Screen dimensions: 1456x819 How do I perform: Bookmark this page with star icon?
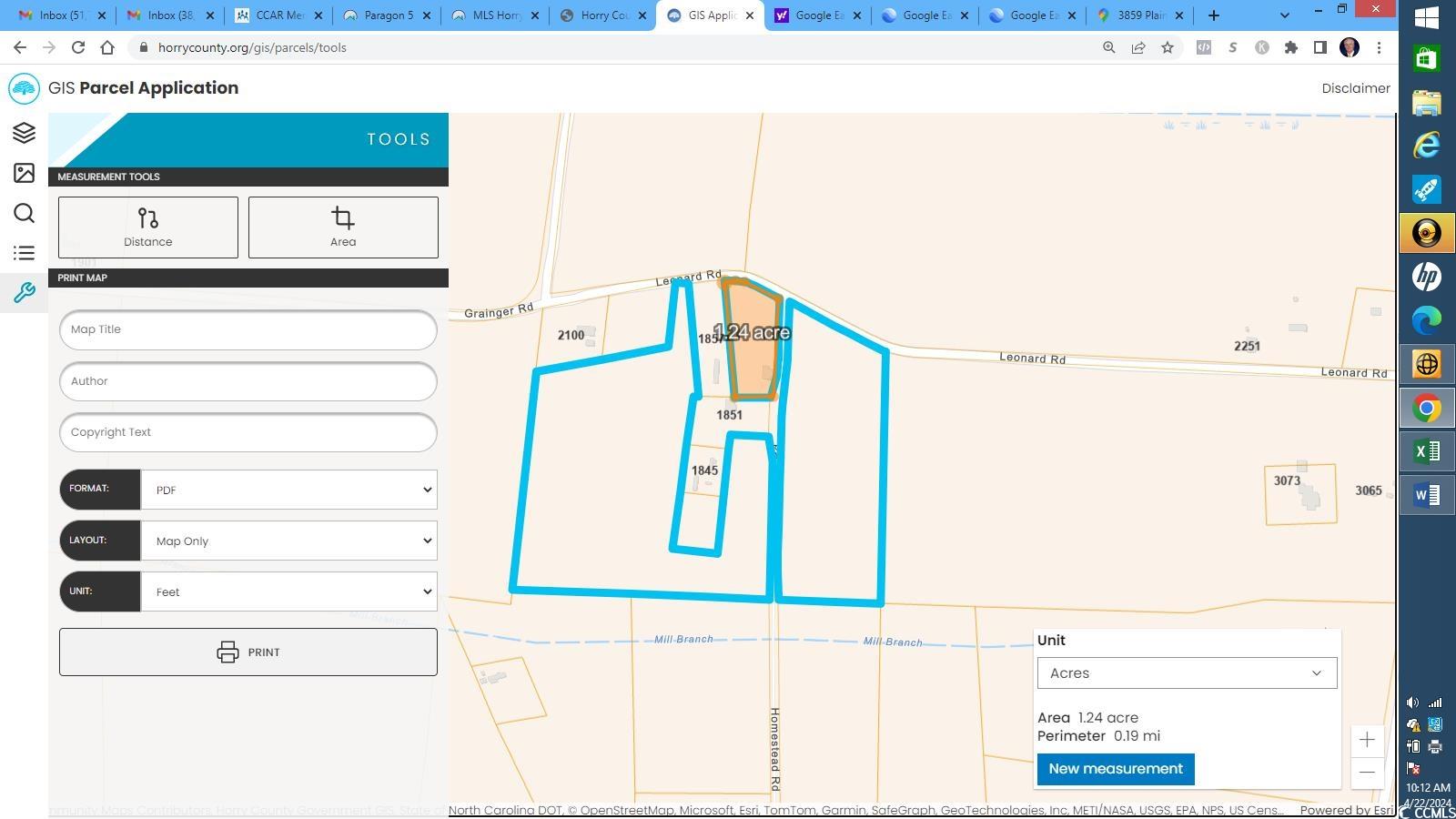(x=1168, y=47)
